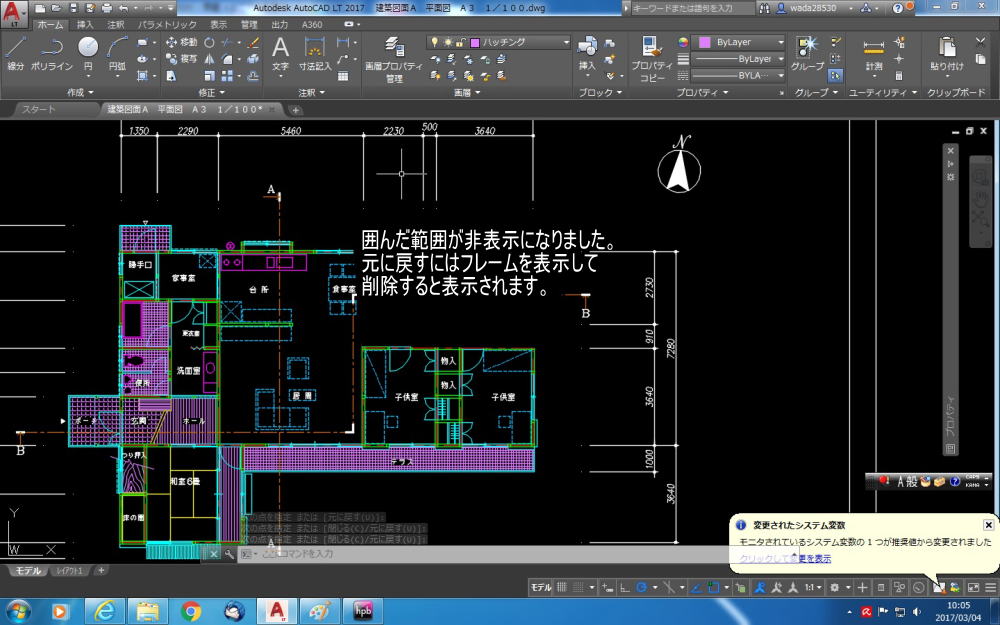Viewport: 1000px width, 625px height.
Task: Toggle annotation visibility in status bar
Action: click(x=759, y=587)
